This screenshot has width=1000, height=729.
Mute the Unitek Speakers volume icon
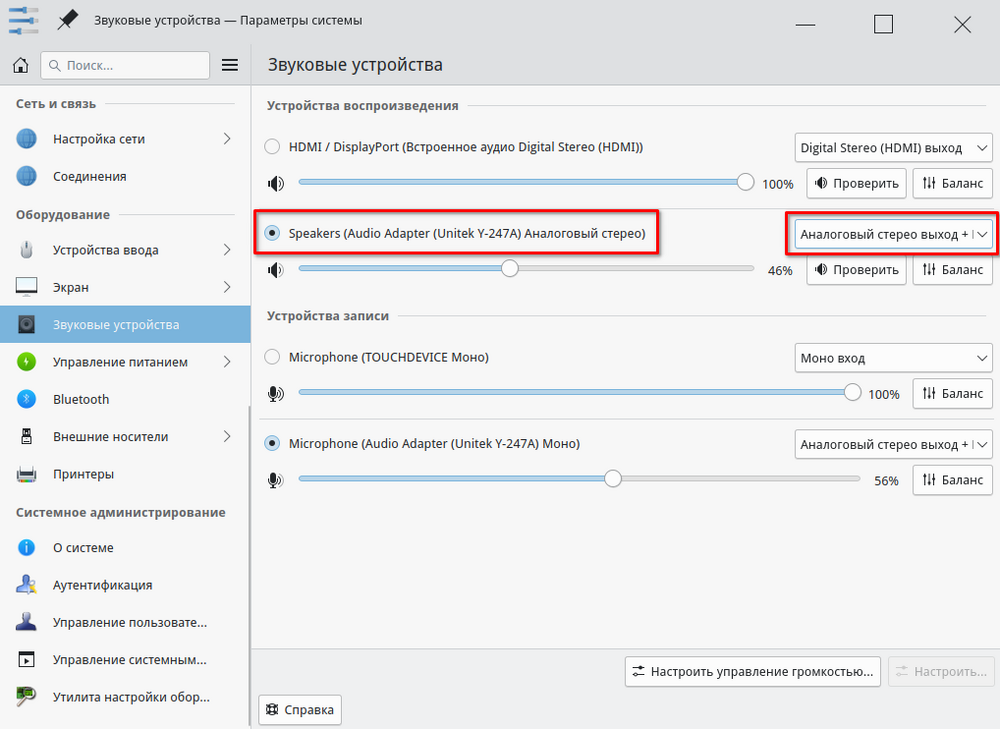276,270
